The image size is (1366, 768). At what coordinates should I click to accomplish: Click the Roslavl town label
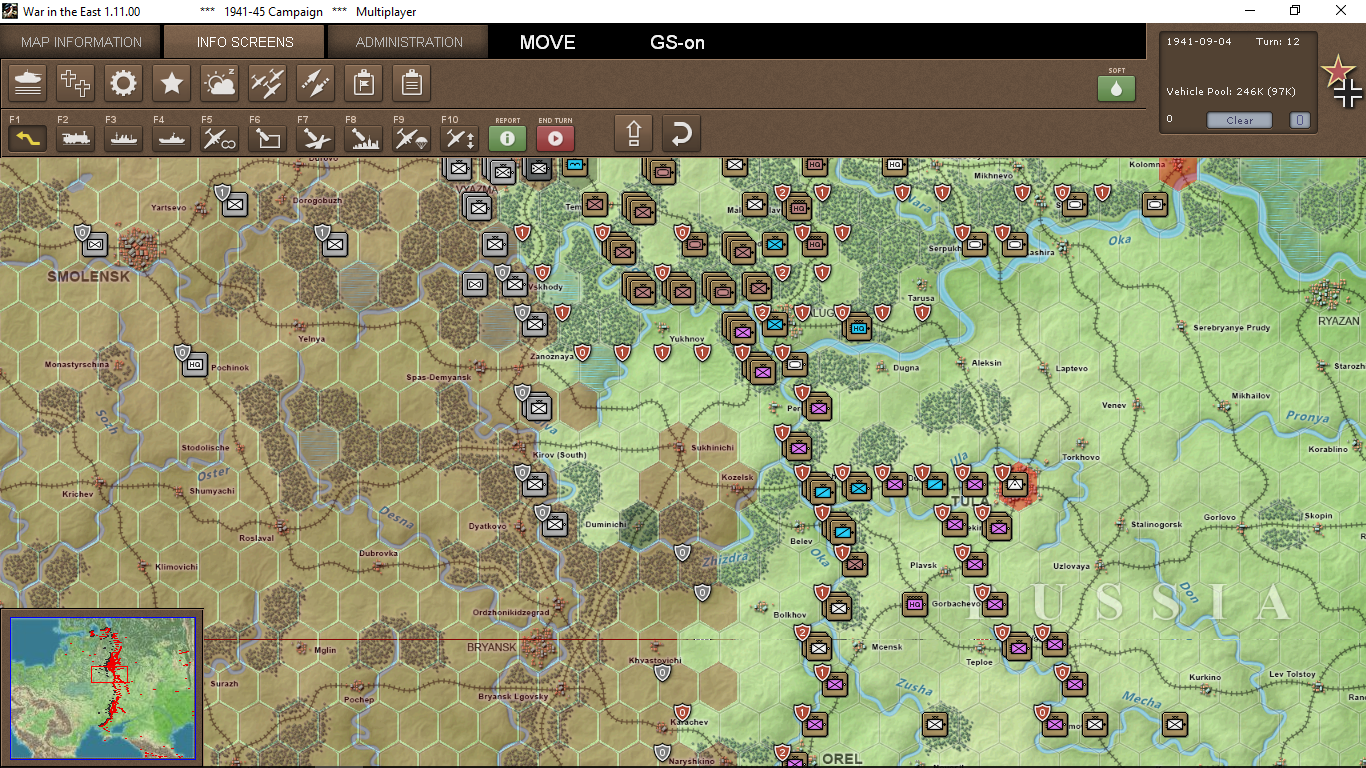tap(256, 538)
